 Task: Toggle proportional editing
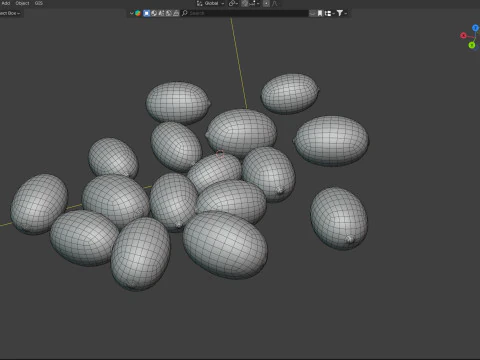click(x=266, y=3)
